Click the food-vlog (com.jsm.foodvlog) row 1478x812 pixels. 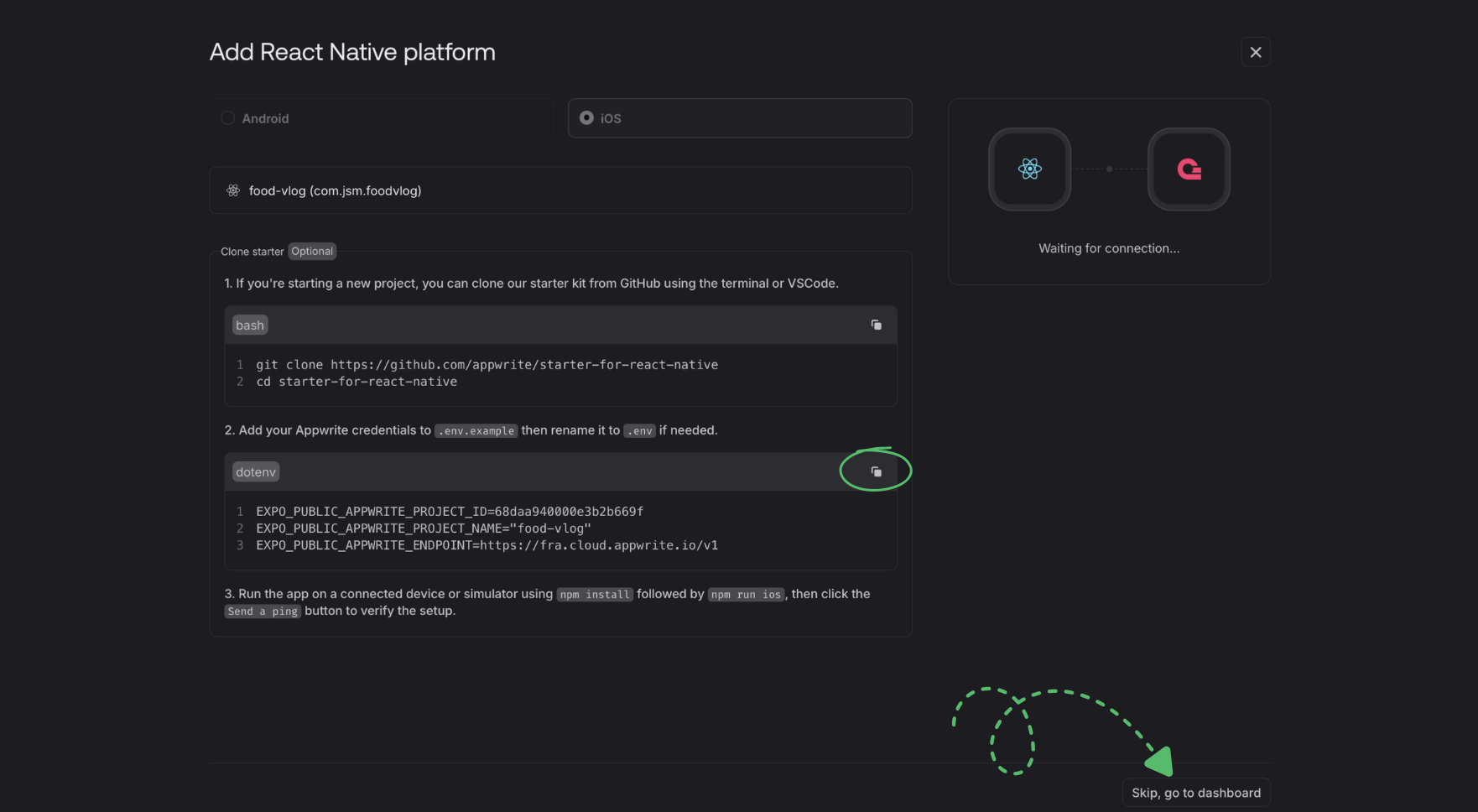tap(559, 191)
